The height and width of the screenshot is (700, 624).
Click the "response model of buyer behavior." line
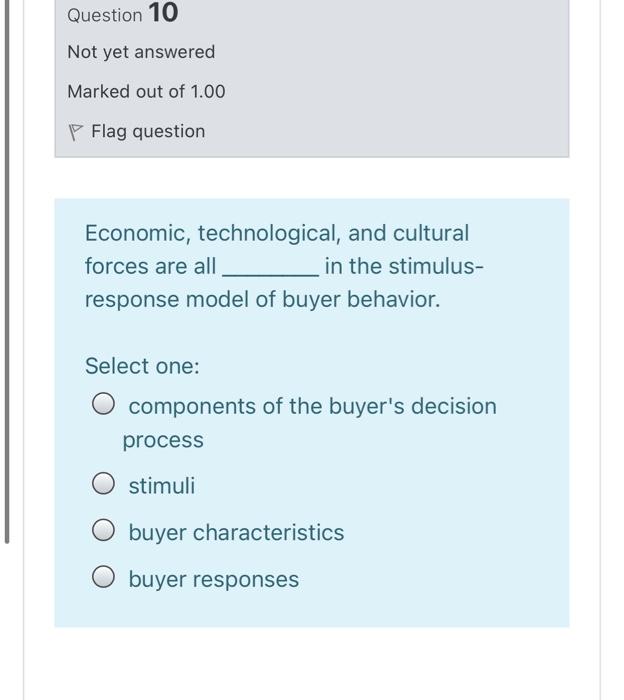tap(262, 300)
